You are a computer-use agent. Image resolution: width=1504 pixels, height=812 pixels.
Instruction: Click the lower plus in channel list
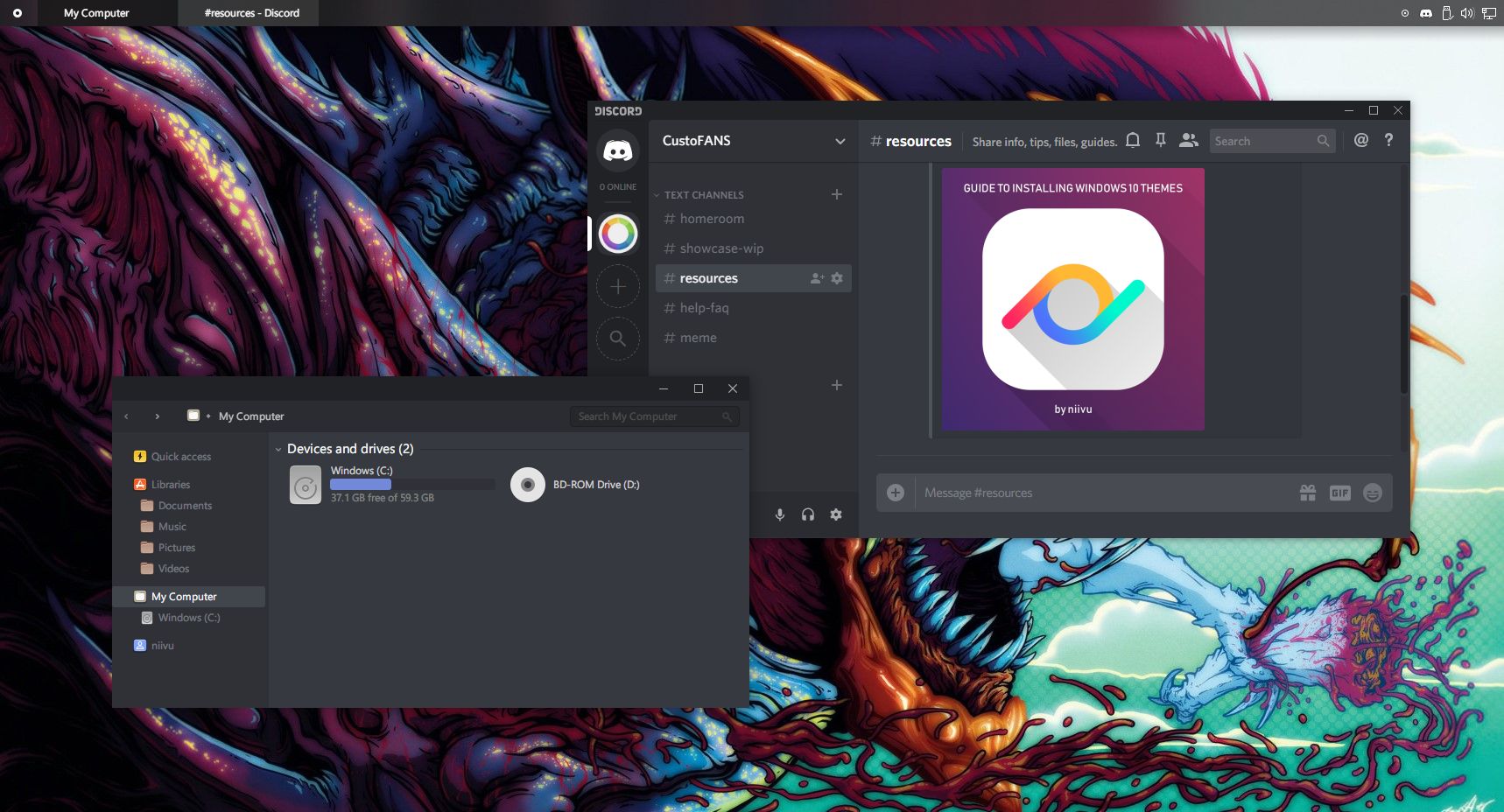click(837, 385)
